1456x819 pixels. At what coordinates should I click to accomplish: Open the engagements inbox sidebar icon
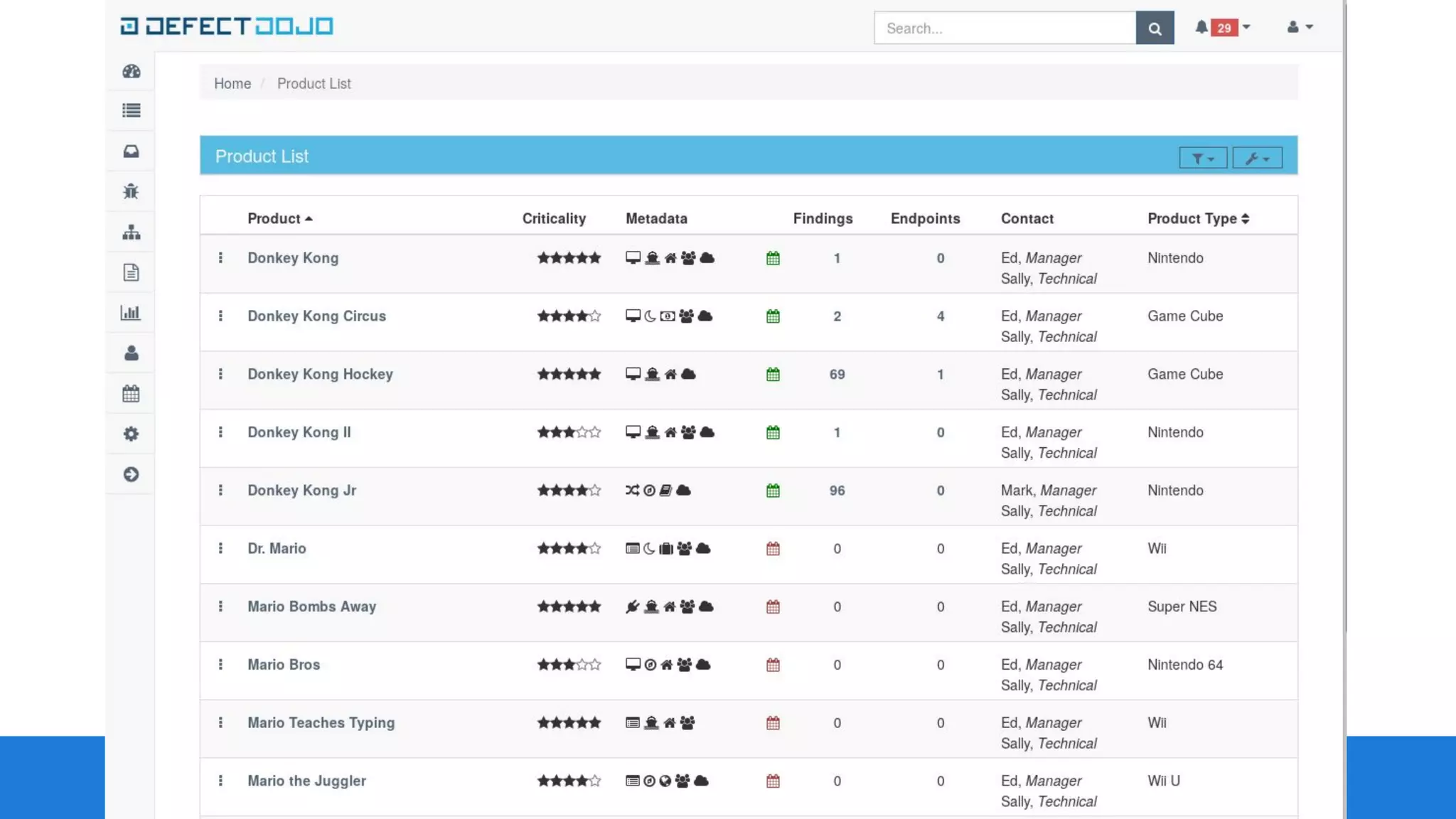click(x=131, y=151)
